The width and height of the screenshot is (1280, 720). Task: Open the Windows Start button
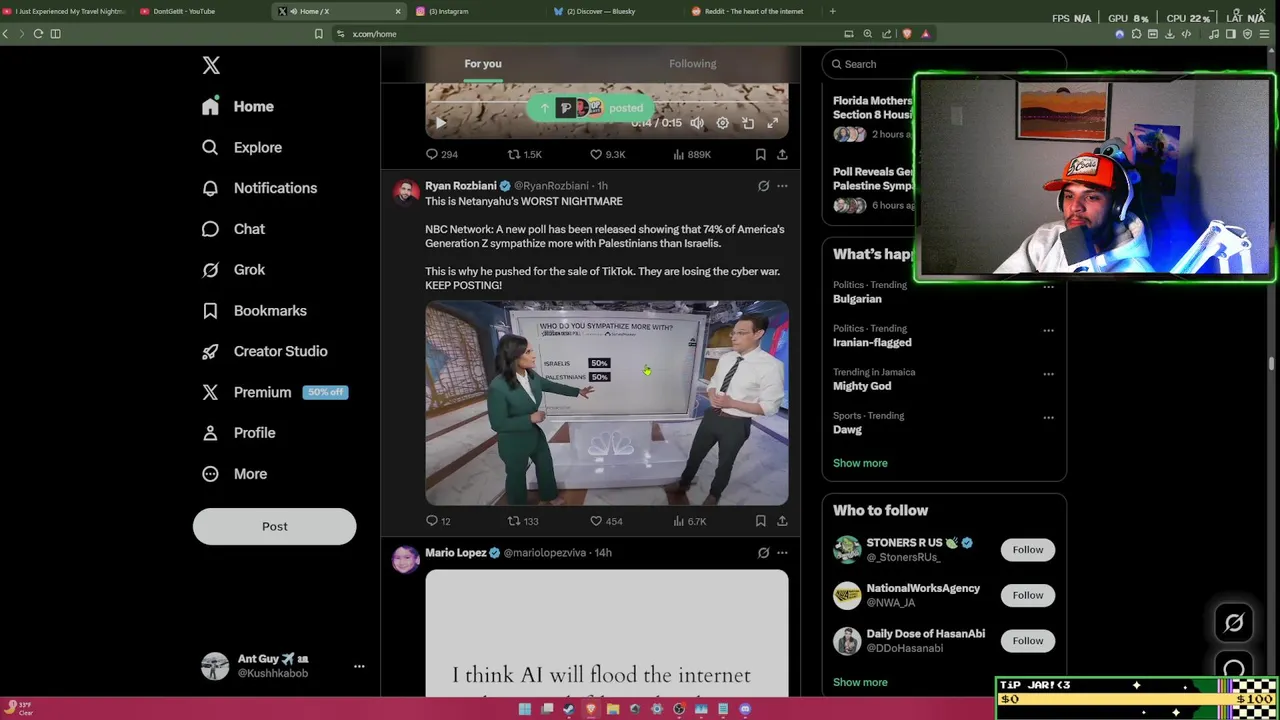click(x=525, y=709)
